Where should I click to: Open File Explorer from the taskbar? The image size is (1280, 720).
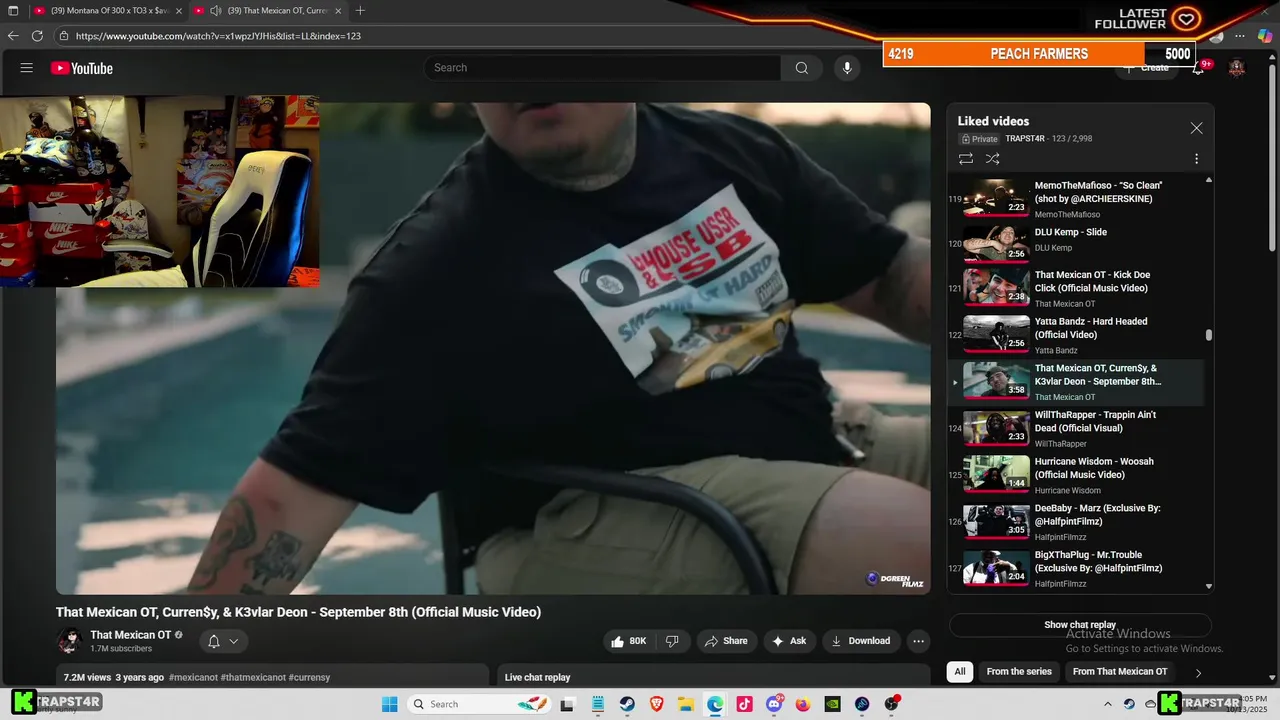[686, 704]
